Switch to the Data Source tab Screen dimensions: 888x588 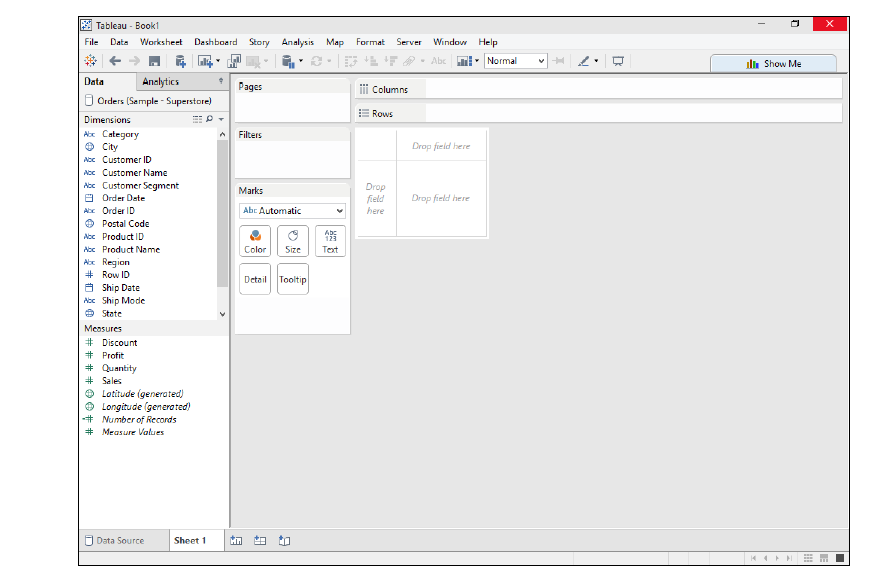pyautogui.click(x=122, y=539)
